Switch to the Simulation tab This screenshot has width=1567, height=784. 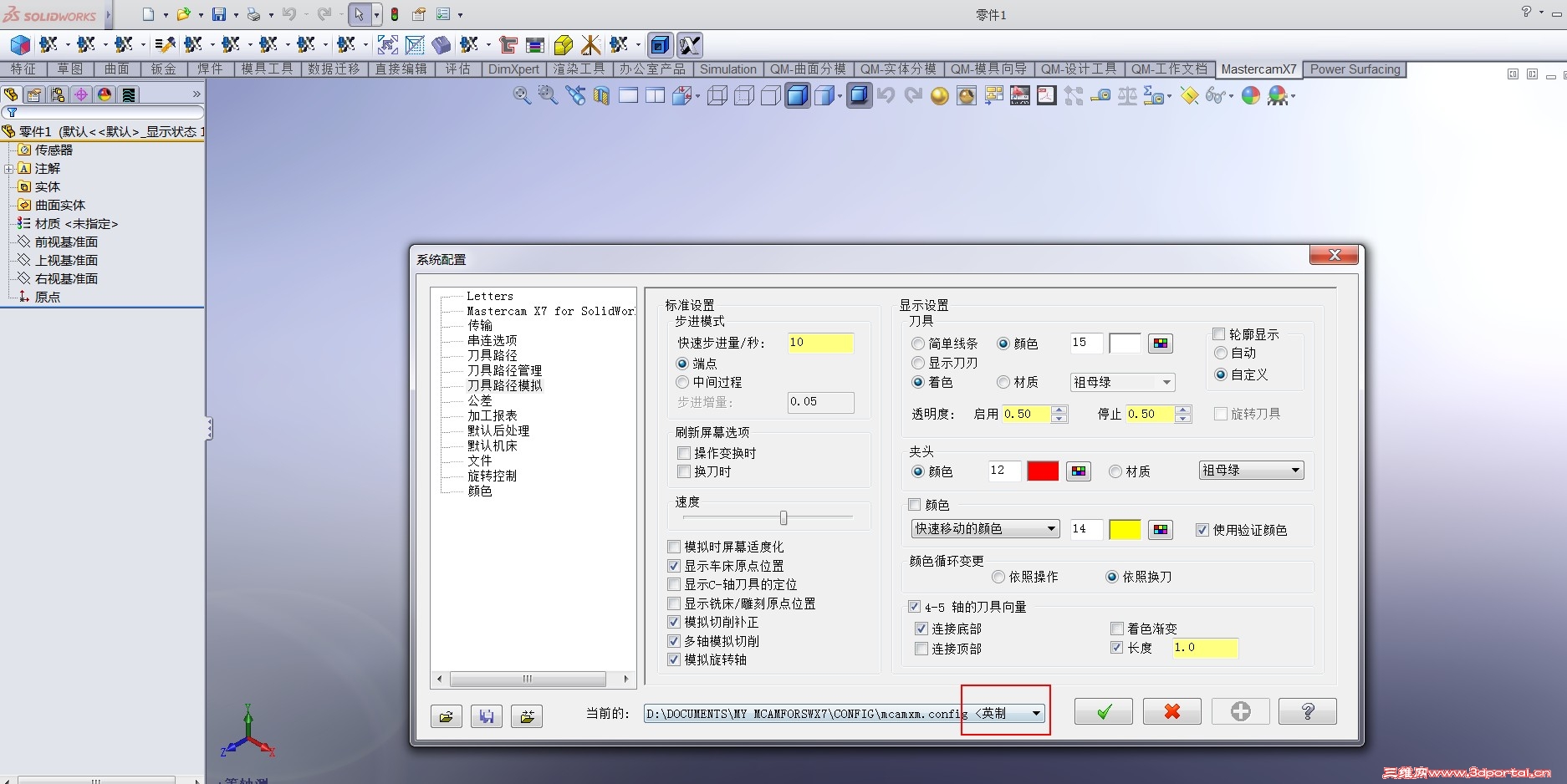click(x=727, y=69)
